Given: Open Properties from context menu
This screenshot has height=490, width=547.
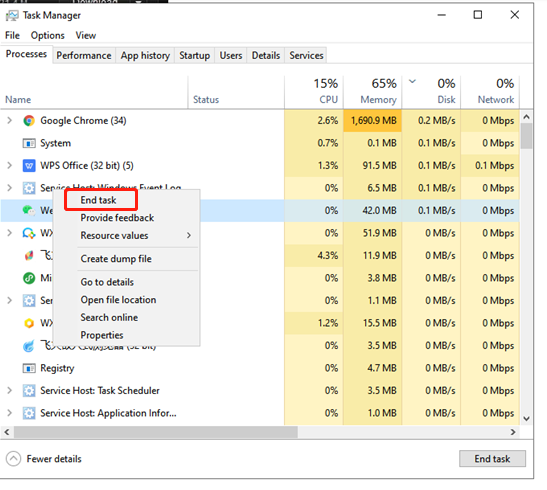Looking at the screenshot, I should (x=102, y=336).
